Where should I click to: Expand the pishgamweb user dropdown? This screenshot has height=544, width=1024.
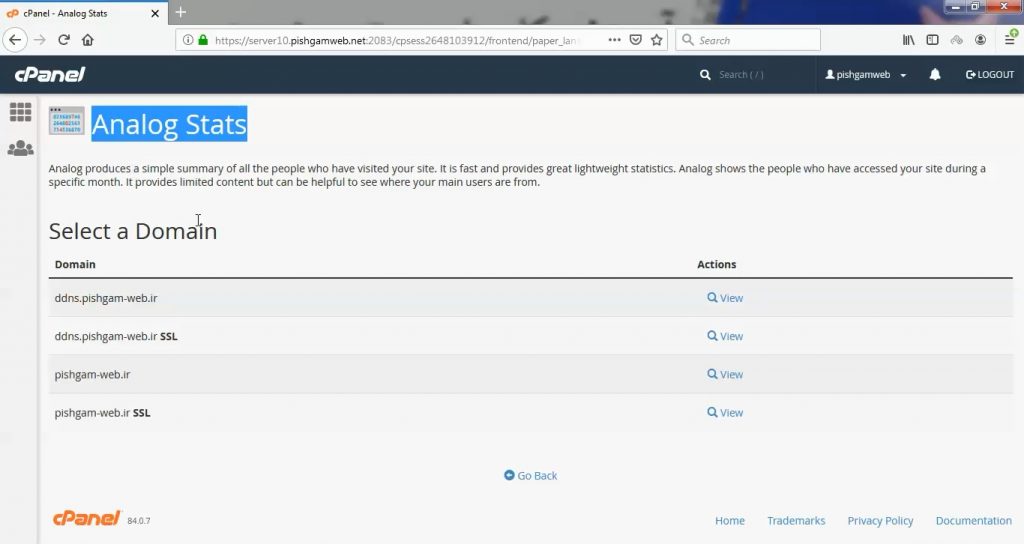[865, 74]
